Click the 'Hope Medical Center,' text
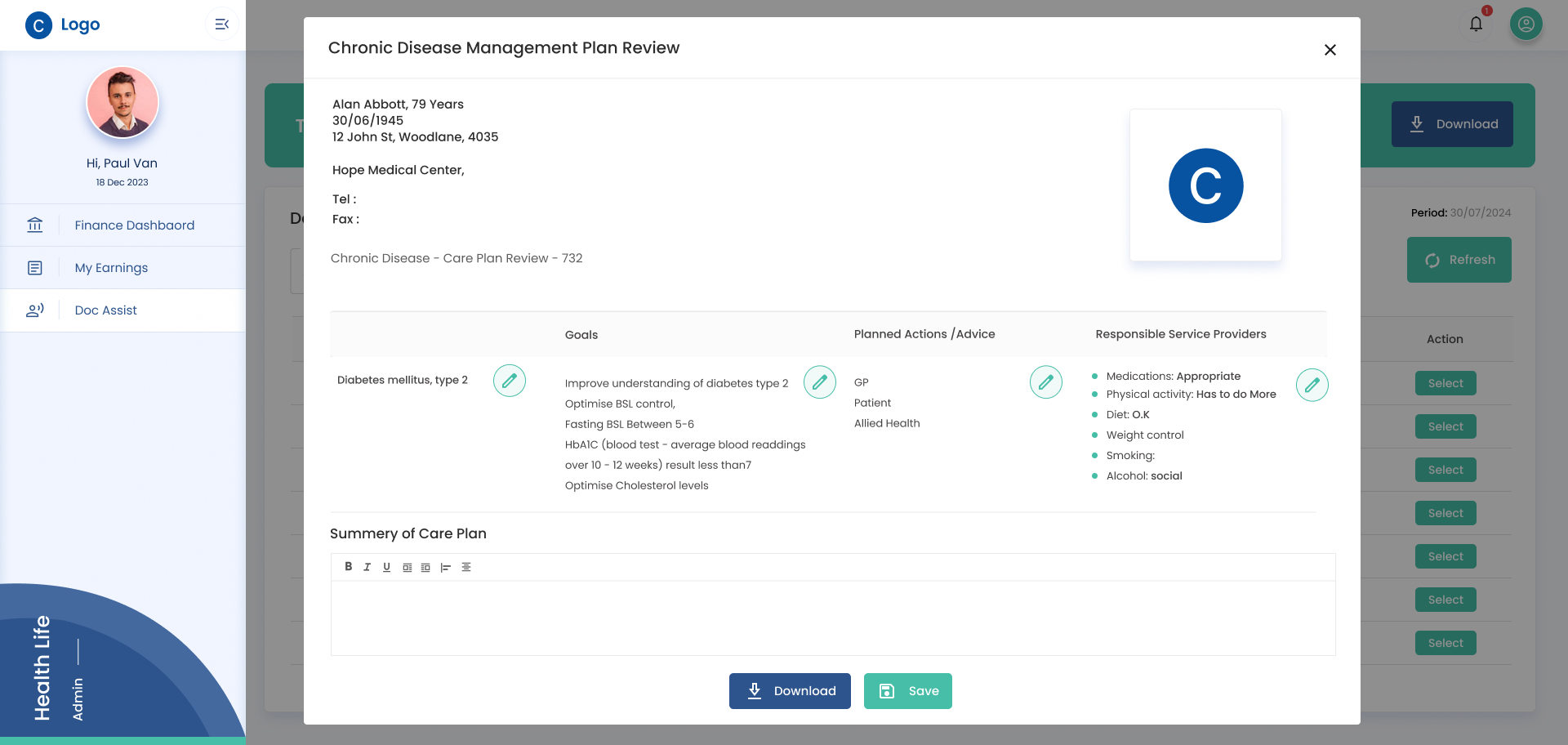The height and width of the screenshot is (745, 1568). [399, 170]
